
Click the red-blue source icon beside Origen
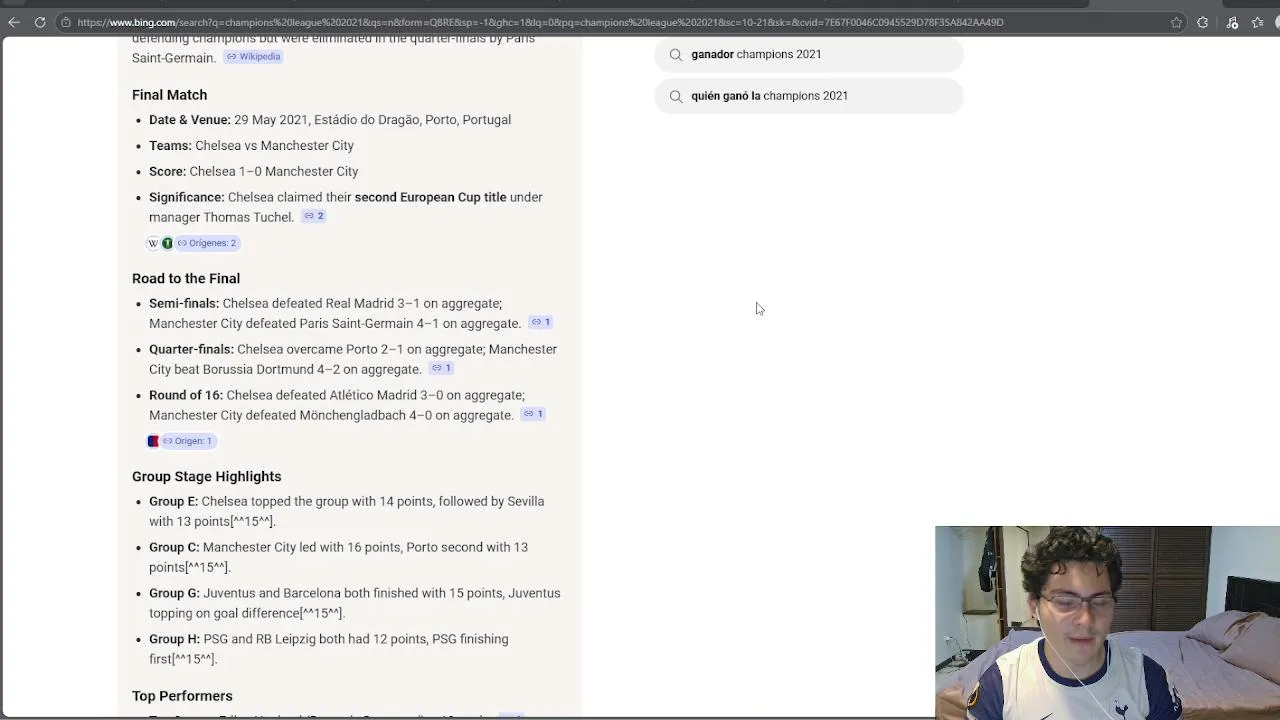click(153, 441)
